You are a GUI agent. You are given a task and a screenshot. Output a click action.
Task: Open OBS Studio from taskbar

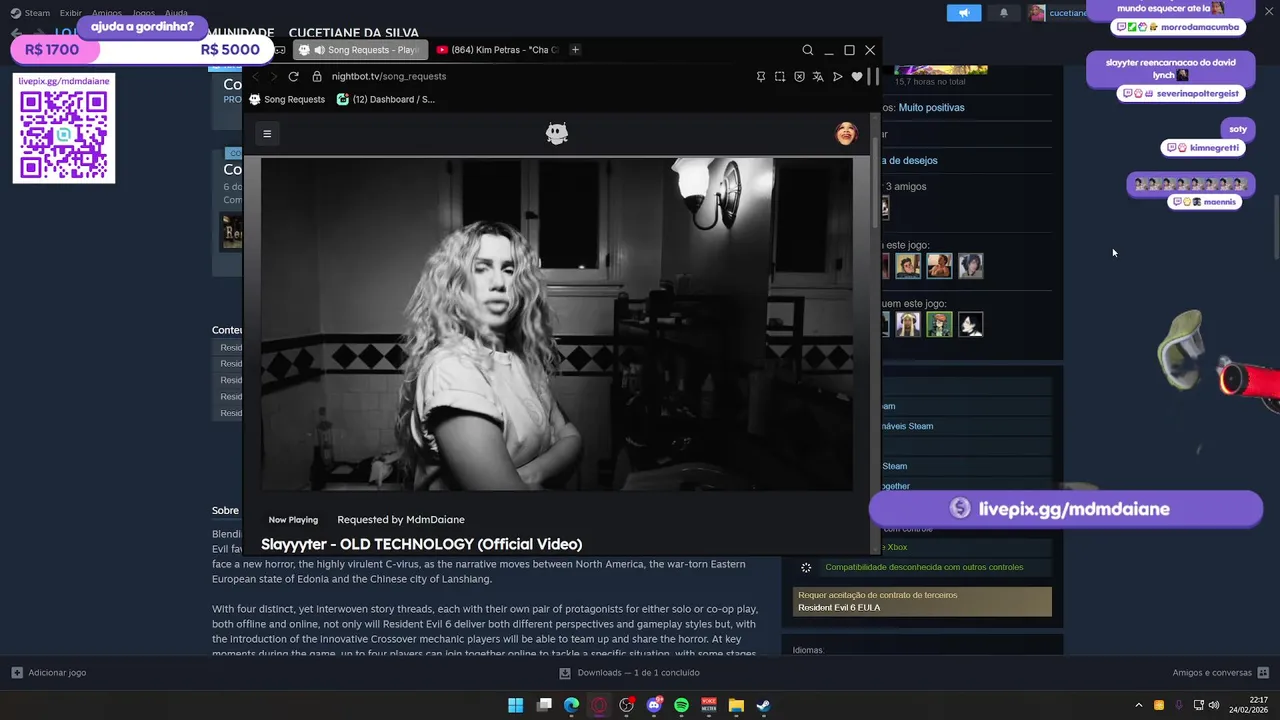(x=627, y=705)
